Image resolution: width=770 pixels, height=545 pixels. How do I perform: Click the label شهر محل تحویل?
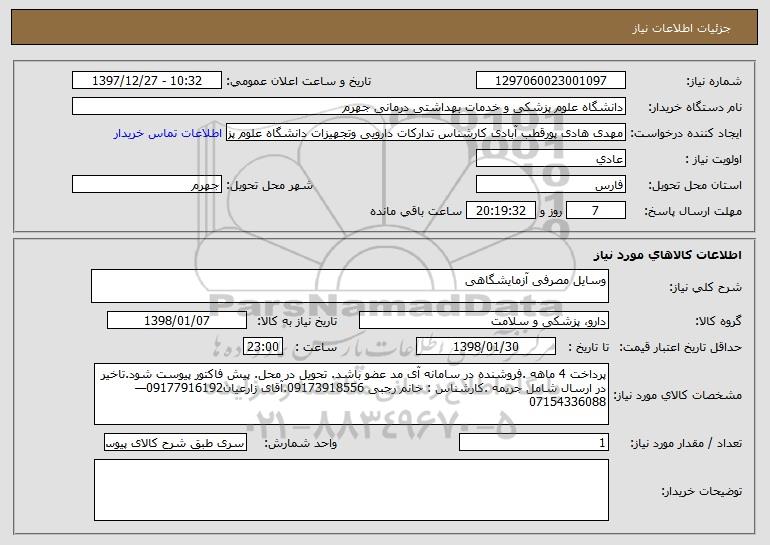[269, 185]
